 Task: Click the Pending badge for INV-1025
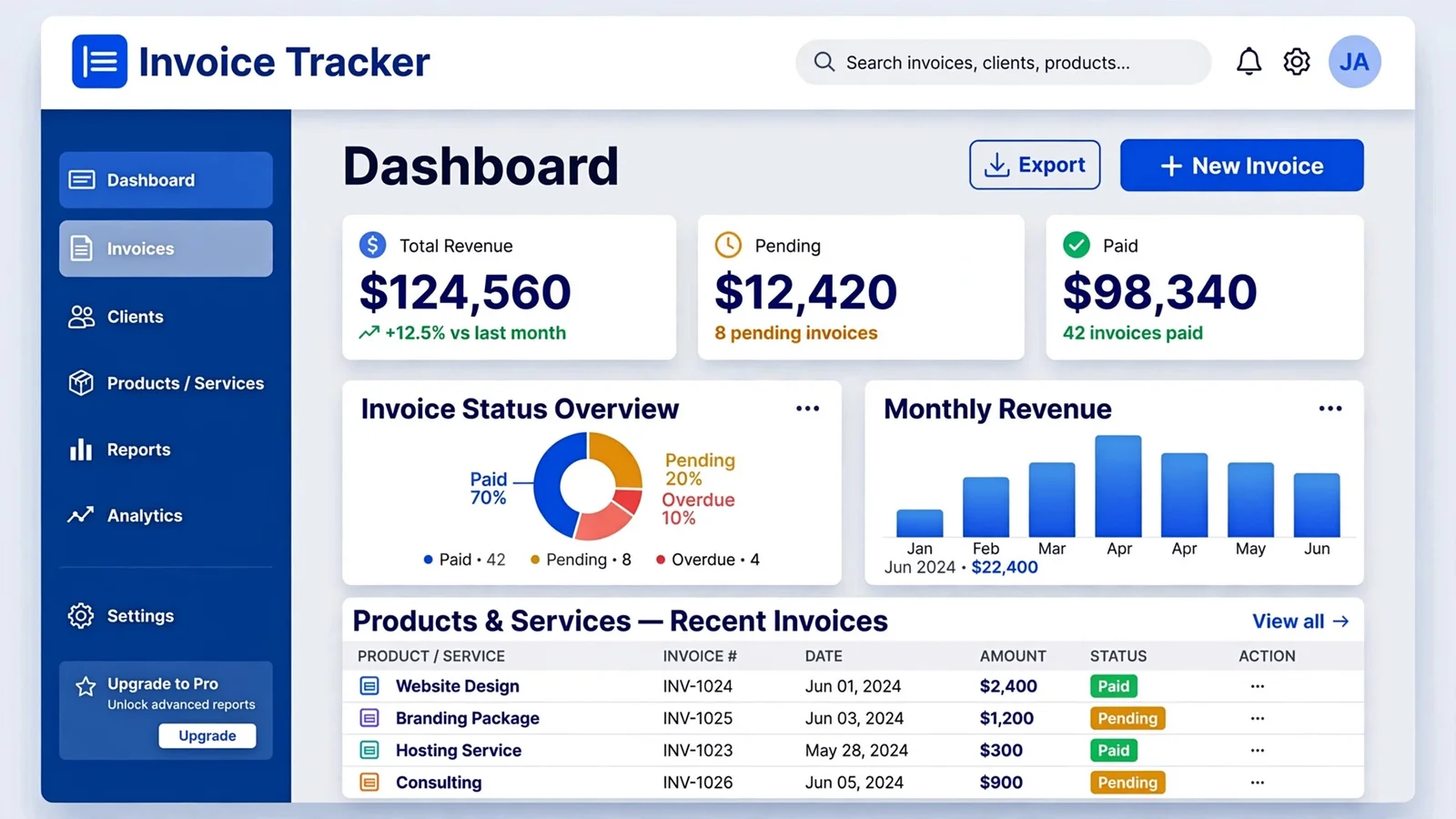coord(1127,718)
